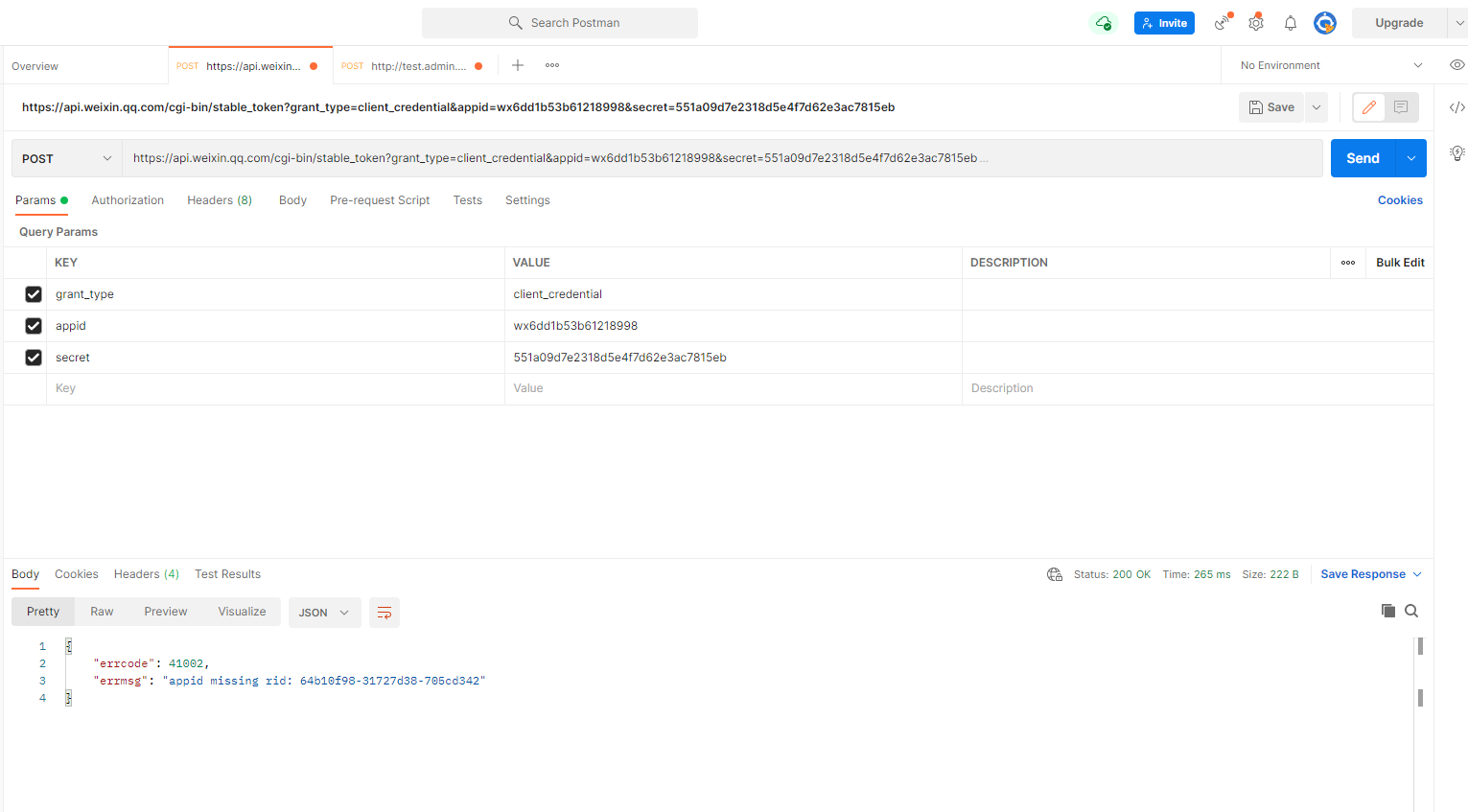
Task: Expand the Send button dropdown arrow
Action: [1411, 158]
